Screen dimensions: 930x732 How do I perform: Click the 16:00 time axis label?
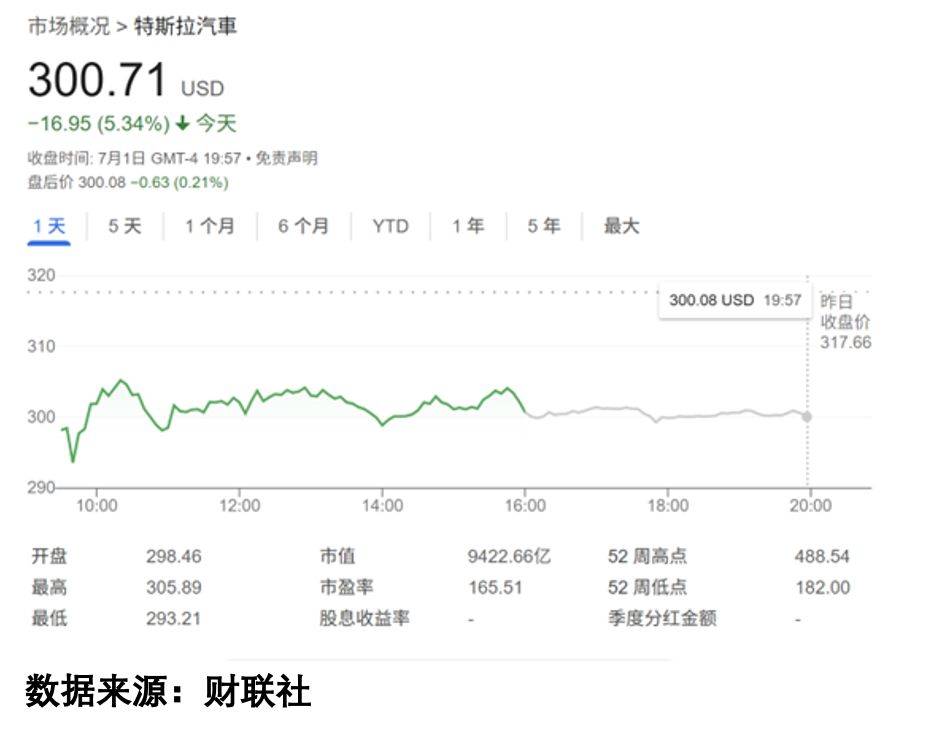(x=525, y=505)
